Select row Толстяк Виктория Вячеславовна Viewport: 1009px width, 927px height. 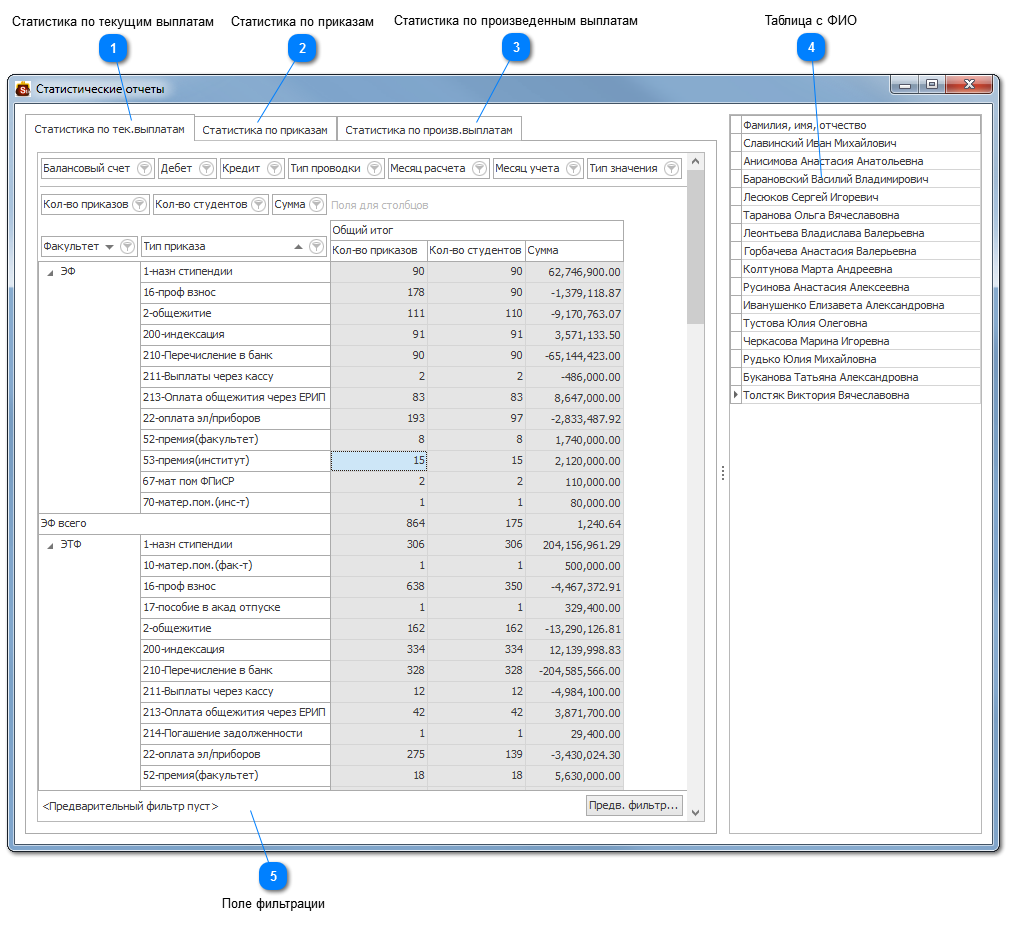point(861,395)
